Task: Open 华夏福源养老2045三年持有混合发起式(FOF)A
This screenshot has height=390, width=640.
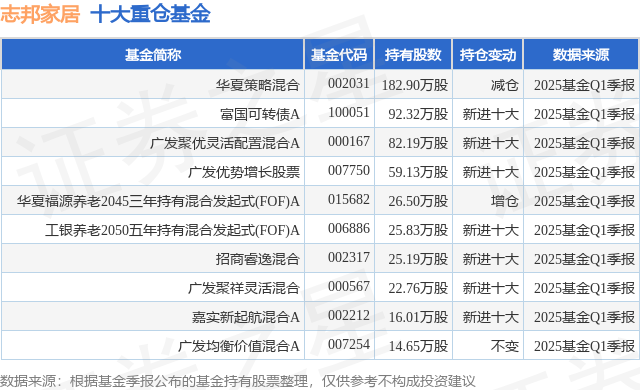Action: coord(158,201)
